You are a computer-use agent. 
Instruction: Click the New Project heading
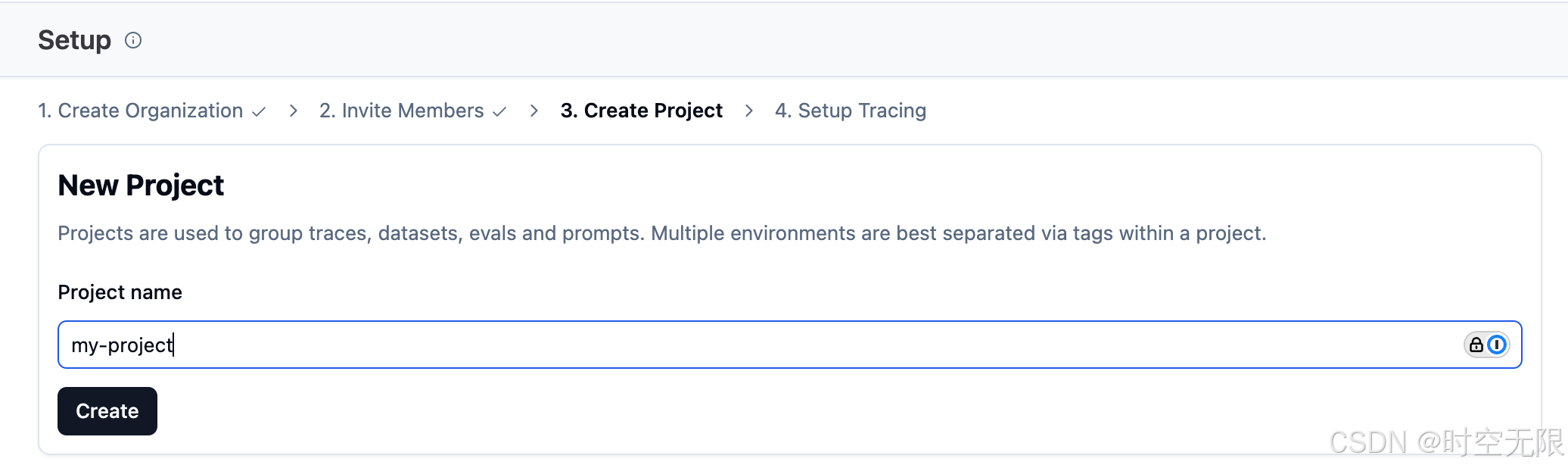click(141, 186)
